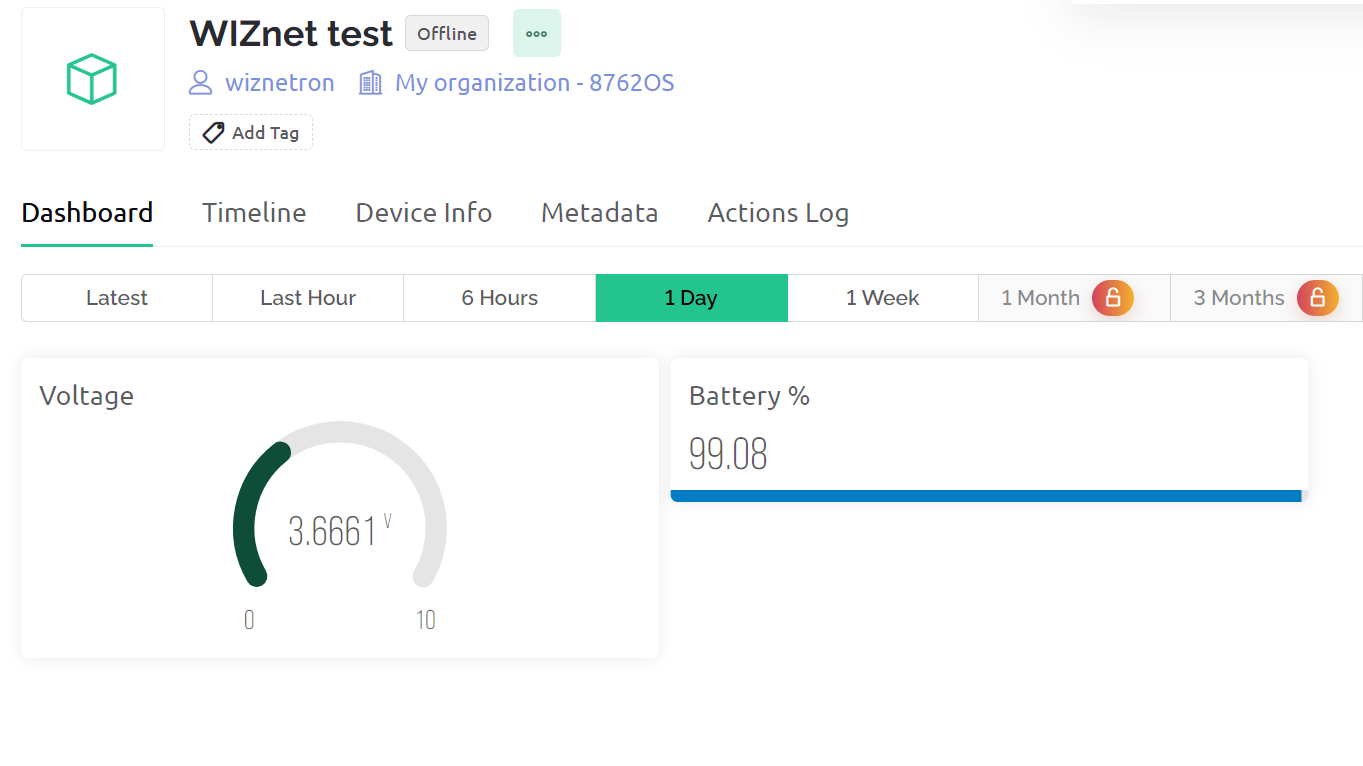Switch to the Timeline tab

[x=254, y=213]
